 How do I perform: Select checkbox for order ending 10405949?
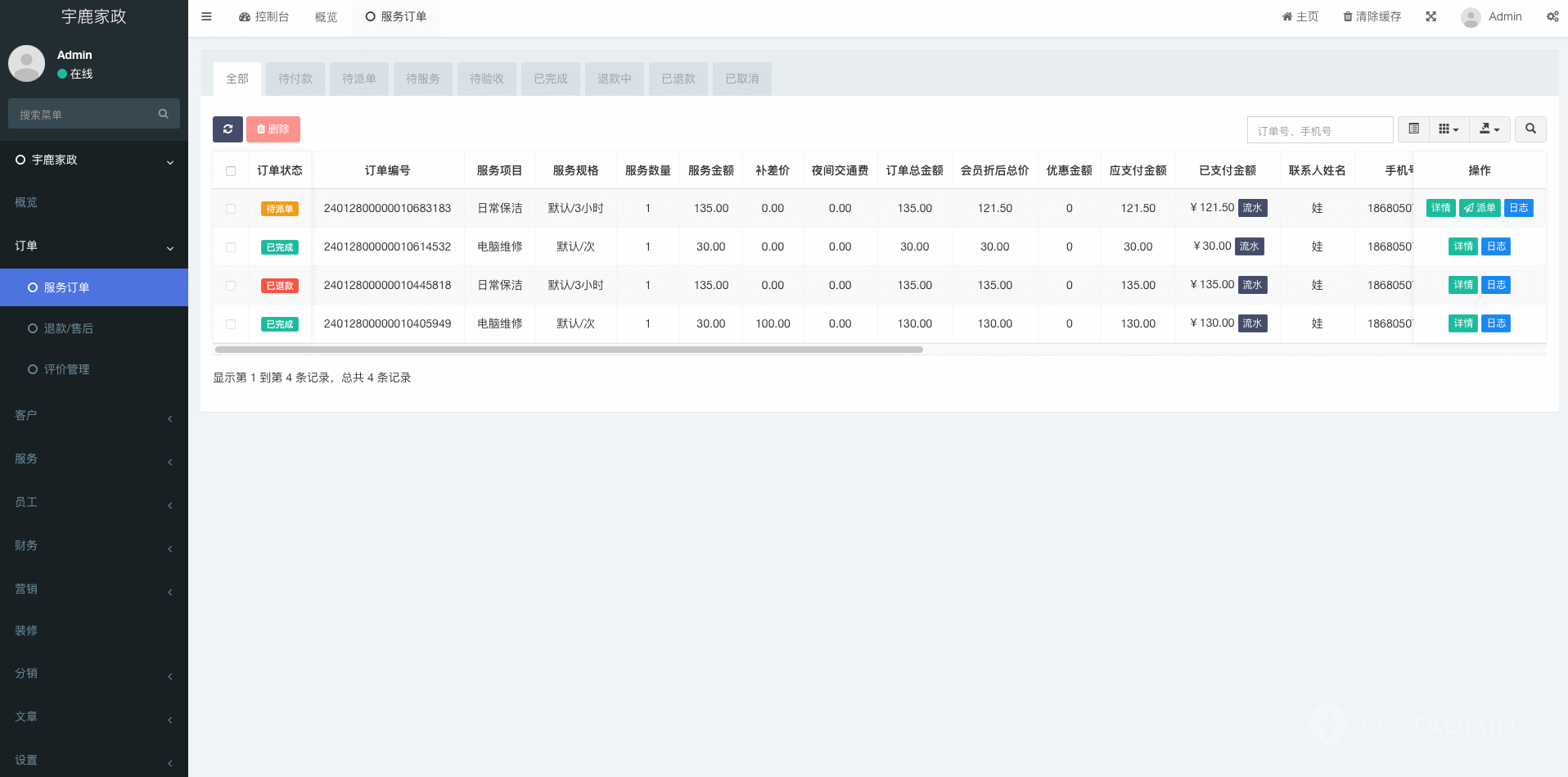(231, 324)
